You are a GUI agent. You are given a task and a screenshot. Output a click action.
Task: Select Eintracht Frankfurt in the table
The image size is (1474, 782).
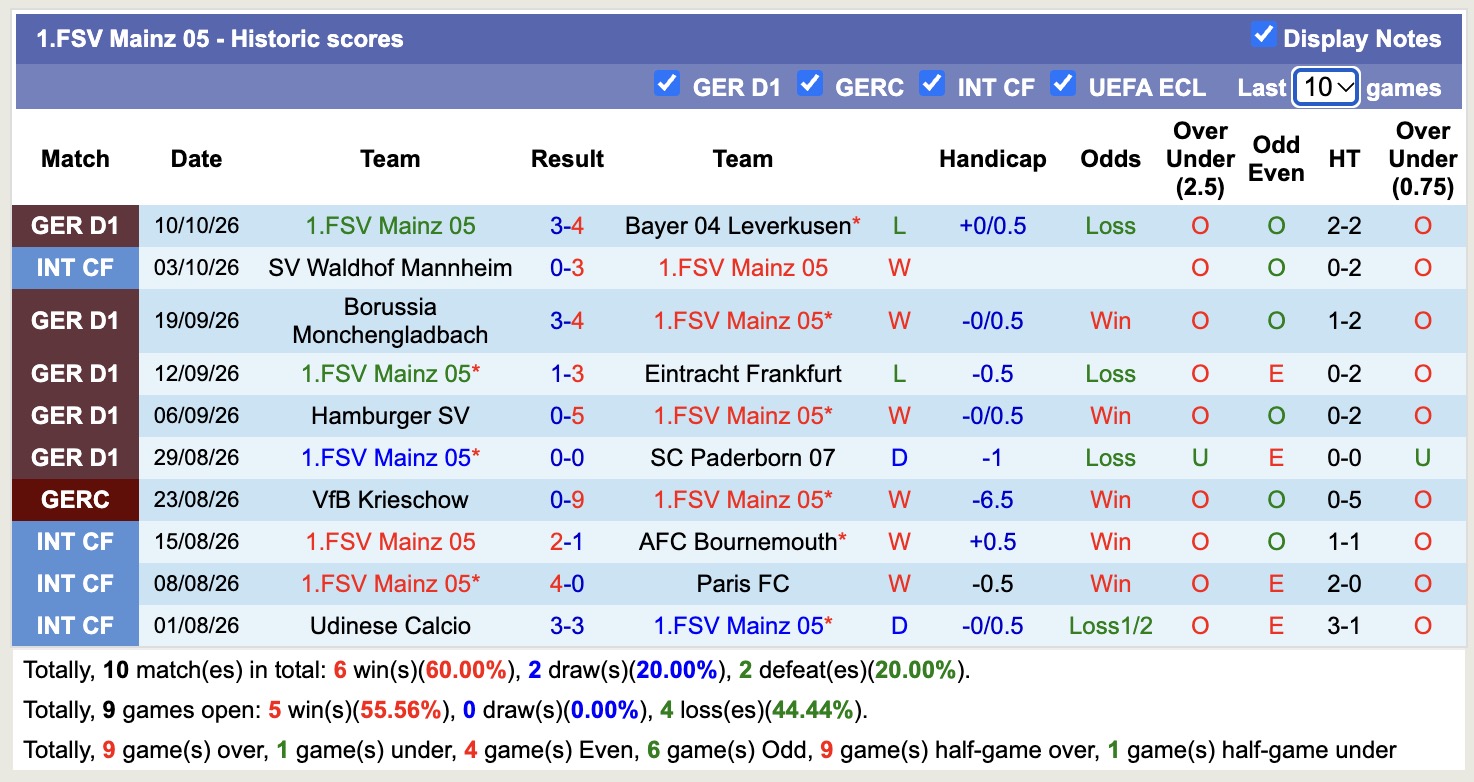(x=743, y=374)
